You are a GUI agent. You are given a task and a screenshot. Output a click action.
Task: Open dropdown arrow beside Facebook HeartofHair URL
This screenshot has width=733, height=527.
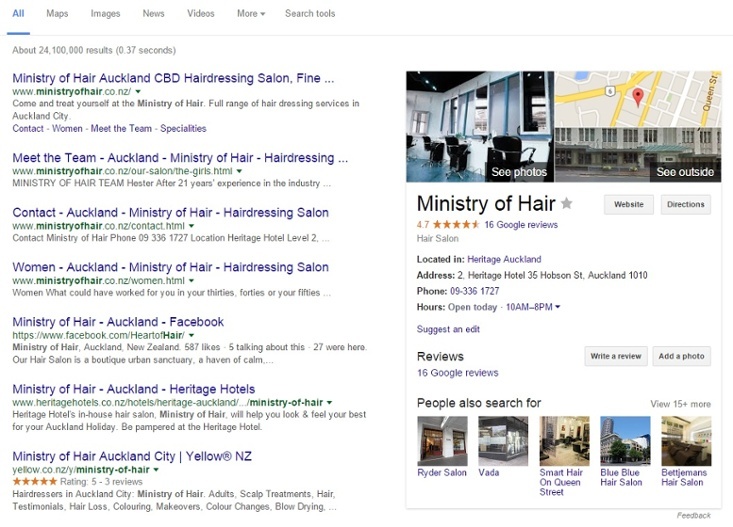tap(191, 335)
